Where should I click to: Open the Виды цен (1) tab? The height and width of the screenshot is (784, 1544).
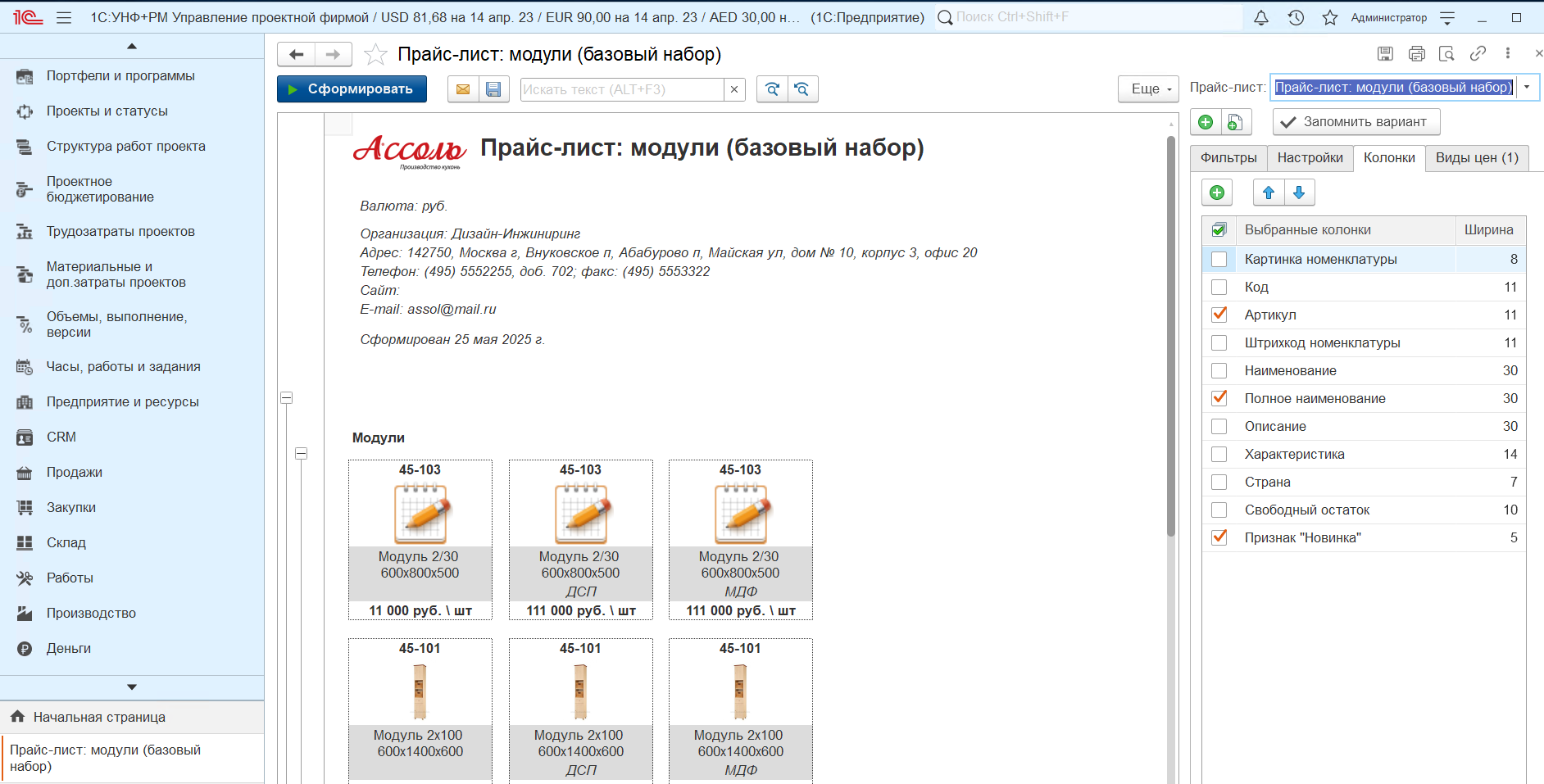pyautogui.click(x=1477, y=157)
